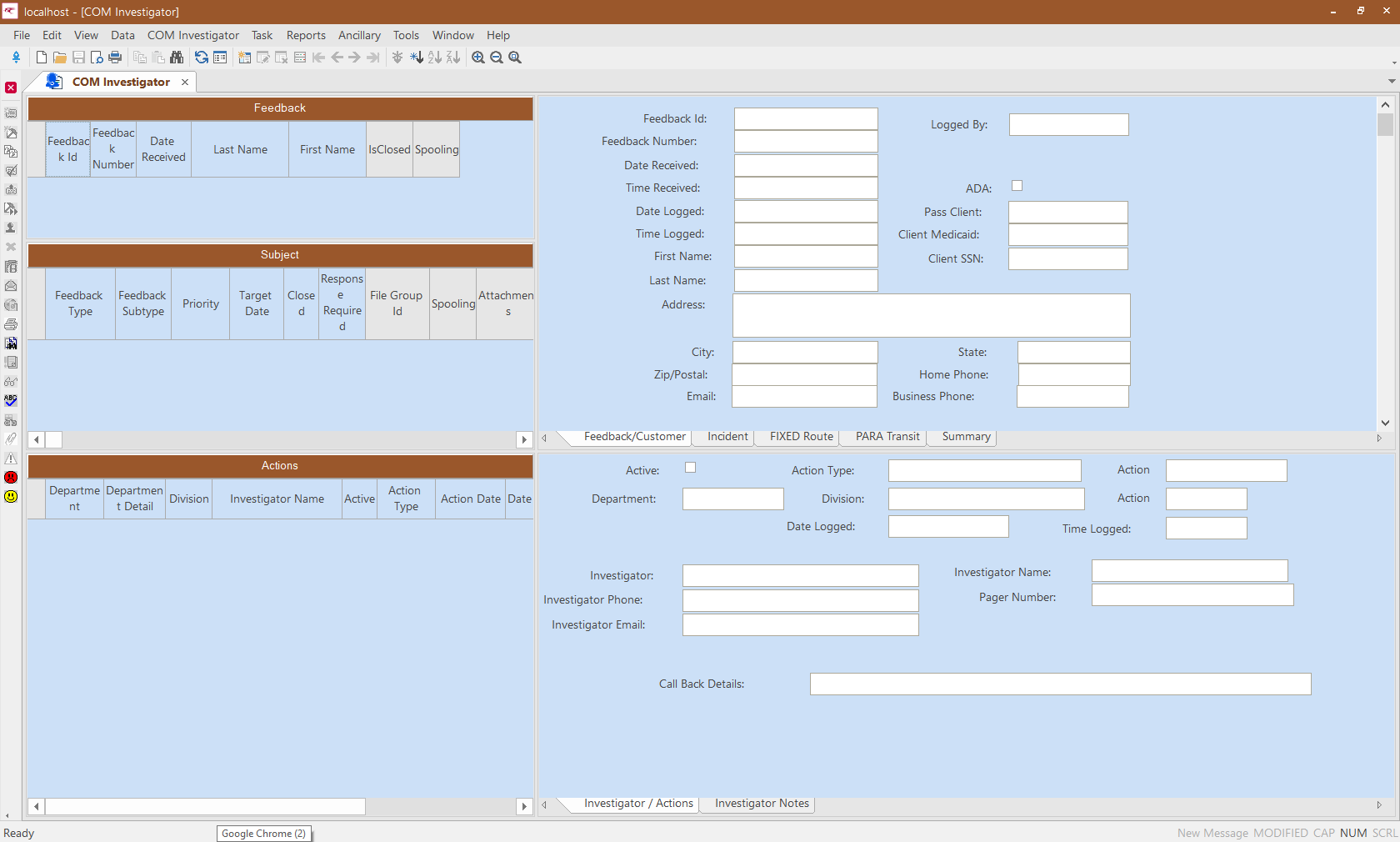Viewport: 1400px width, 842px height.
Task: Open Find using the binoculars icon
Action: click(x=177, y=58)
